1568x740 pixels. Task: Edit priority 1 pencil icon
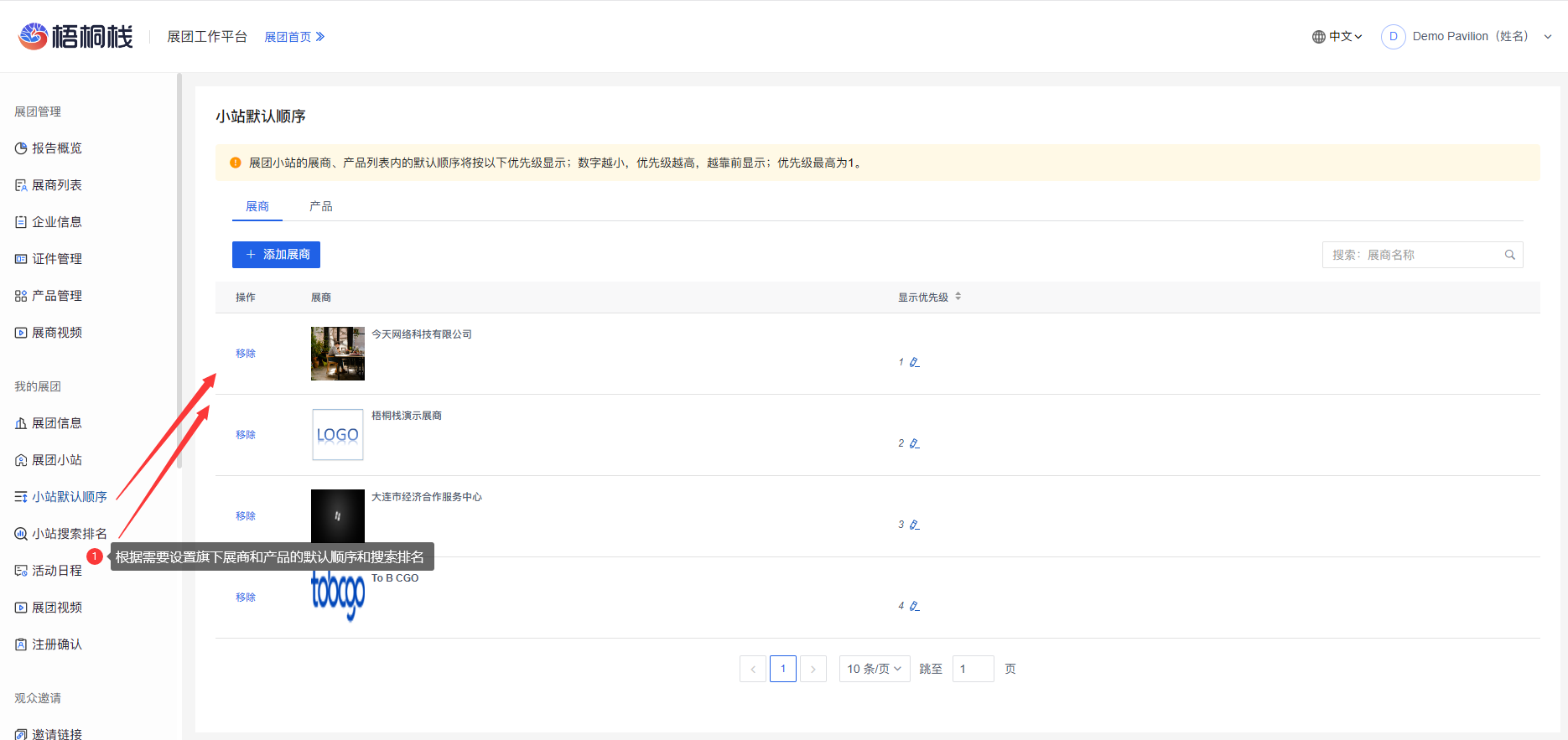click(x=915, y=362)
